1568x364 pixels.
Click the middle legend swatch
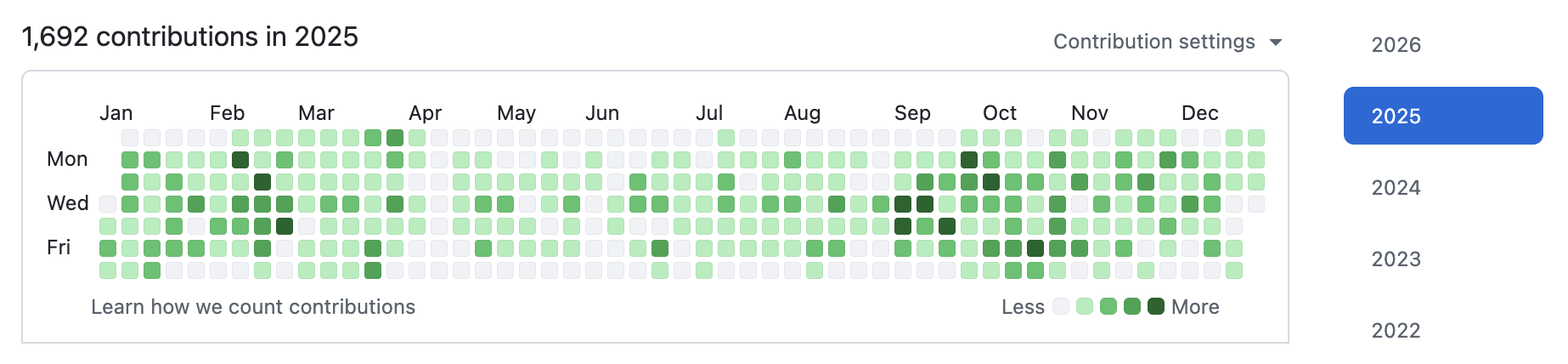[1108, 307]
